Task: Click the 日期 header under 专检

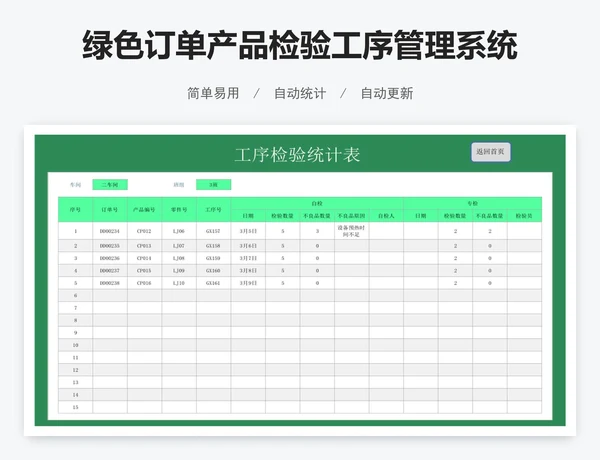Action: pos(421,216)
